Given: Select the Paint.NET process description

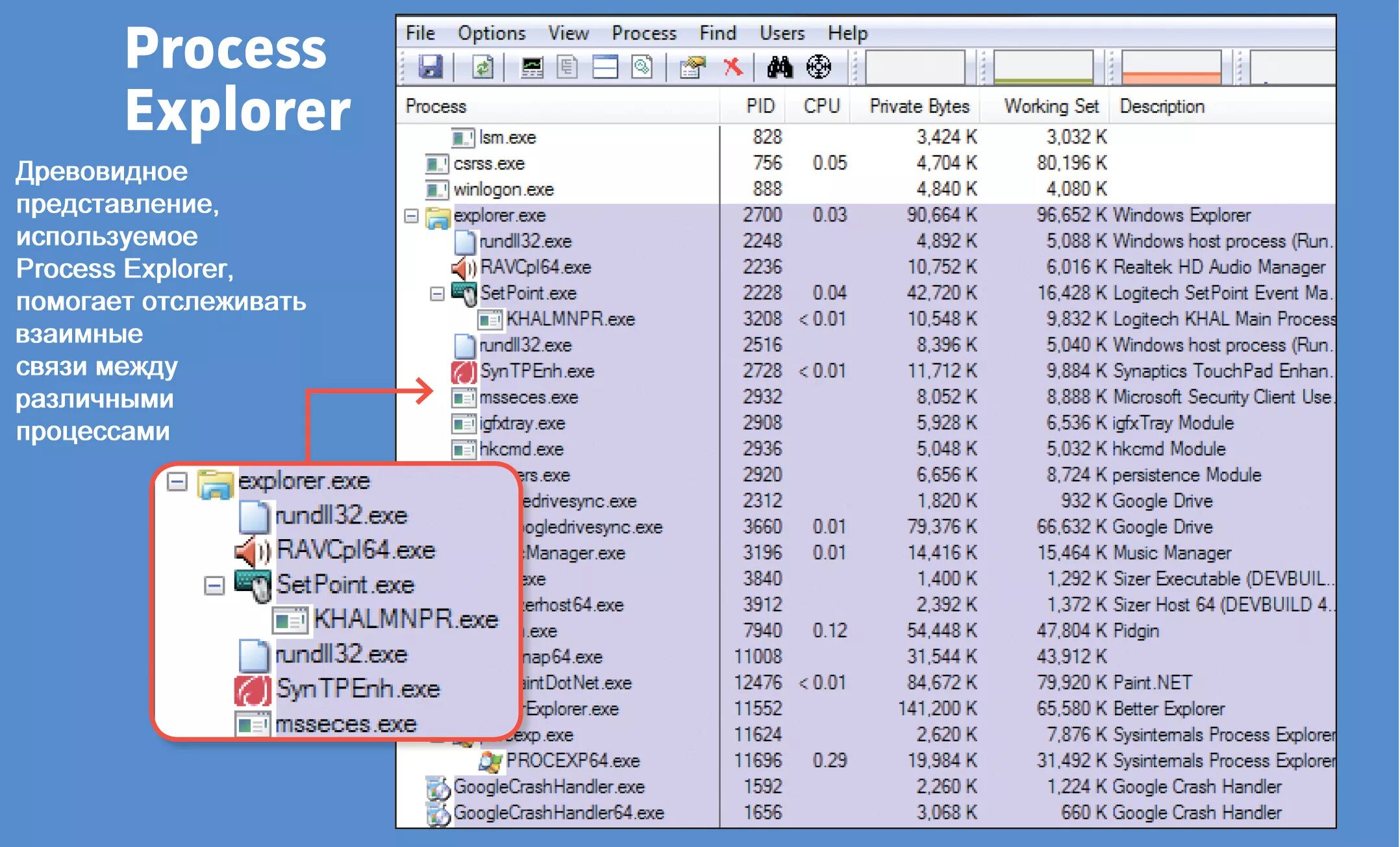Looking at the screenshot, I should click(1152, 683).
